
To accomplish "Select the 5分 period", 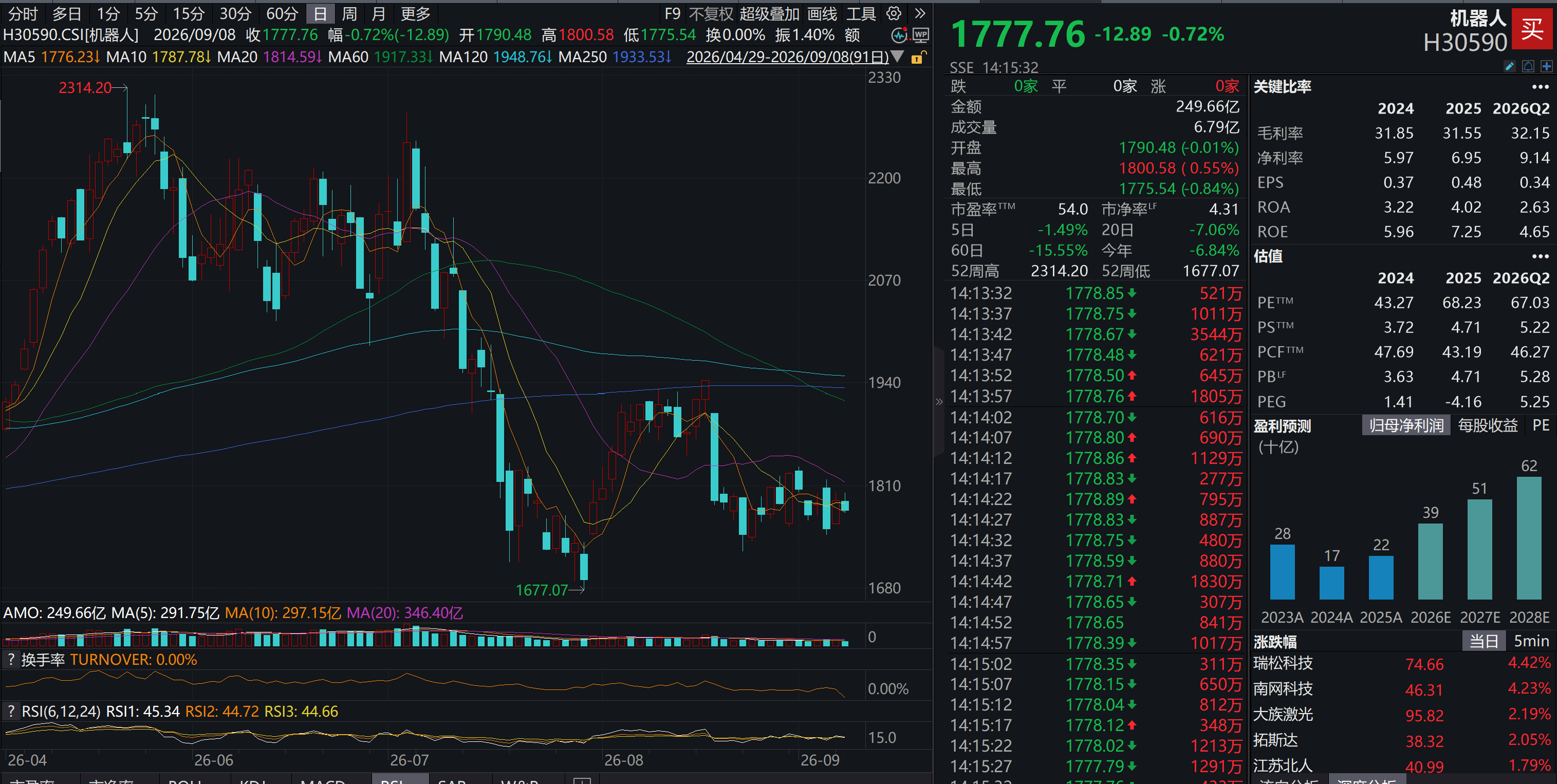I will pos(145,13).
